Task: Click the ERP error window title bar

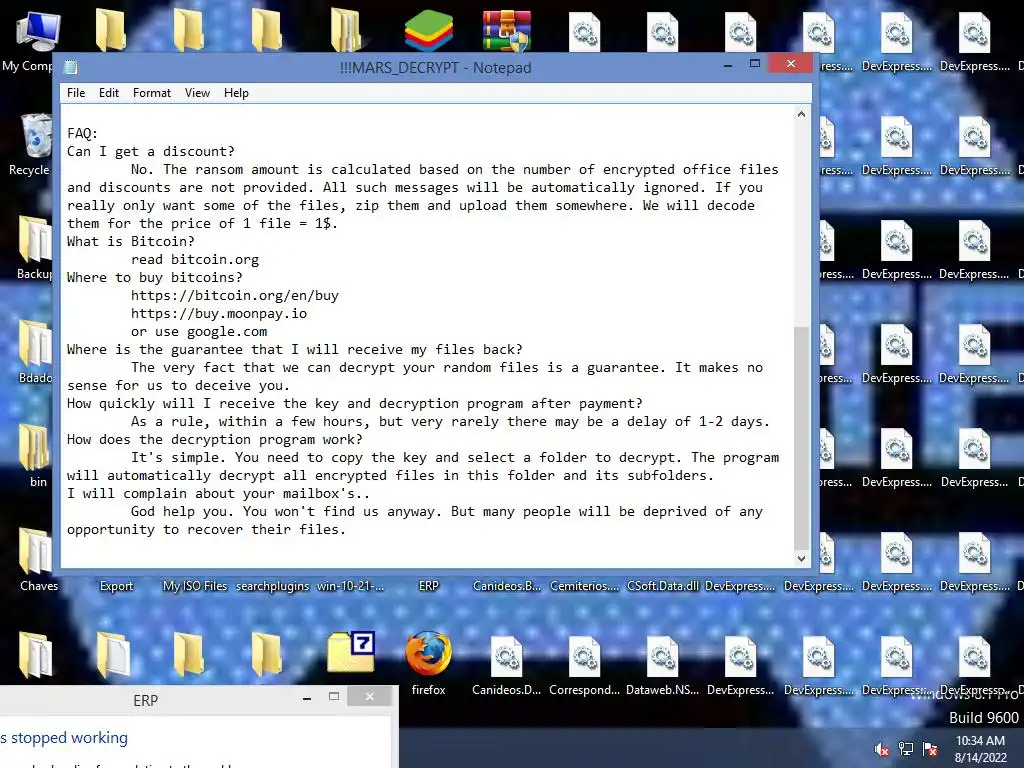Action: pyautogui.click(x=145, y=701)
